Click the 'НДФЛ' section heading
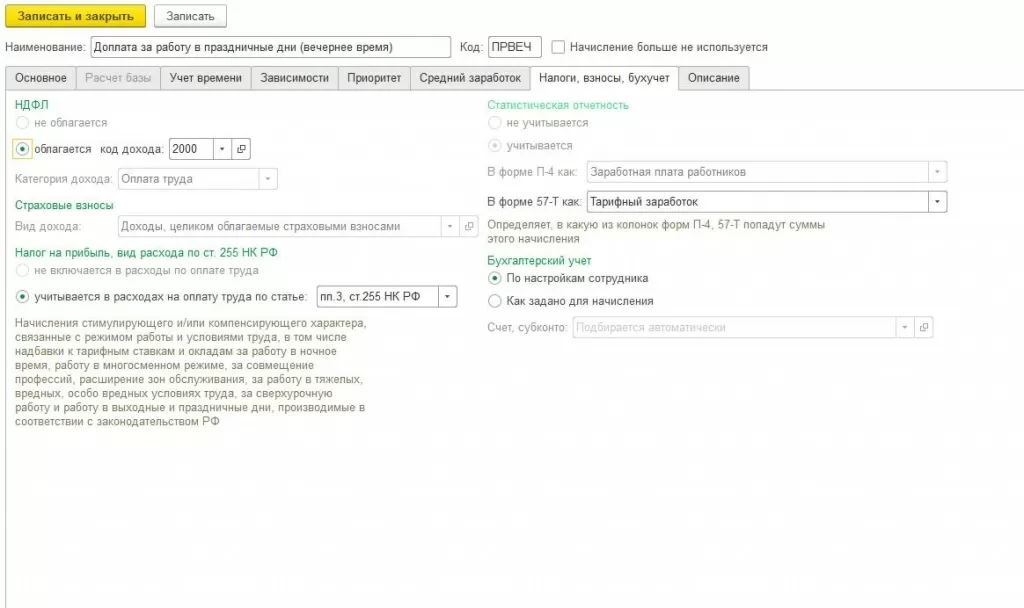The image size is (1024, 608). coord(31,104)
